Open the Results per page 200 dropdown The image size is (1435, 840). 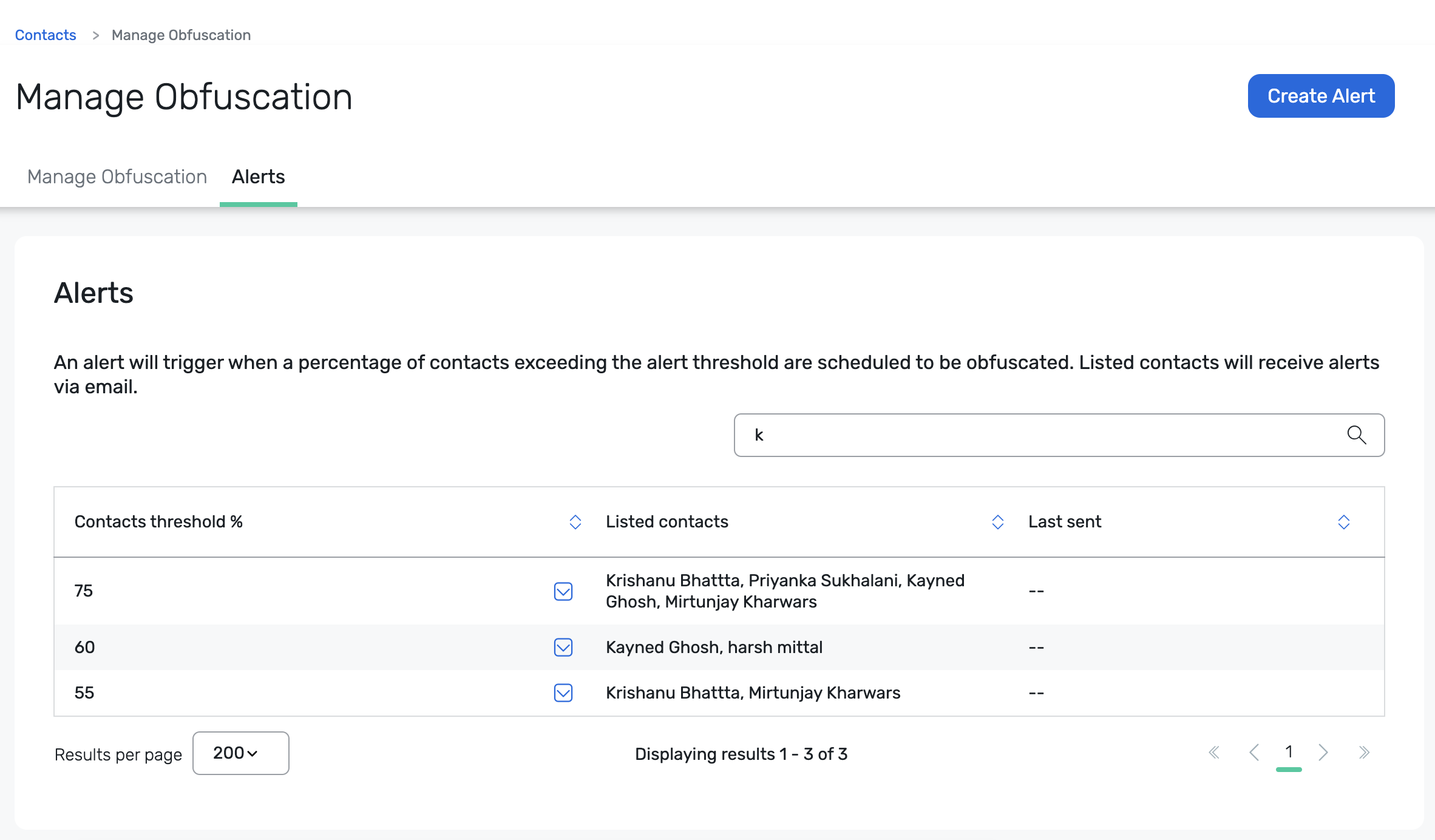tap(240, 753)
